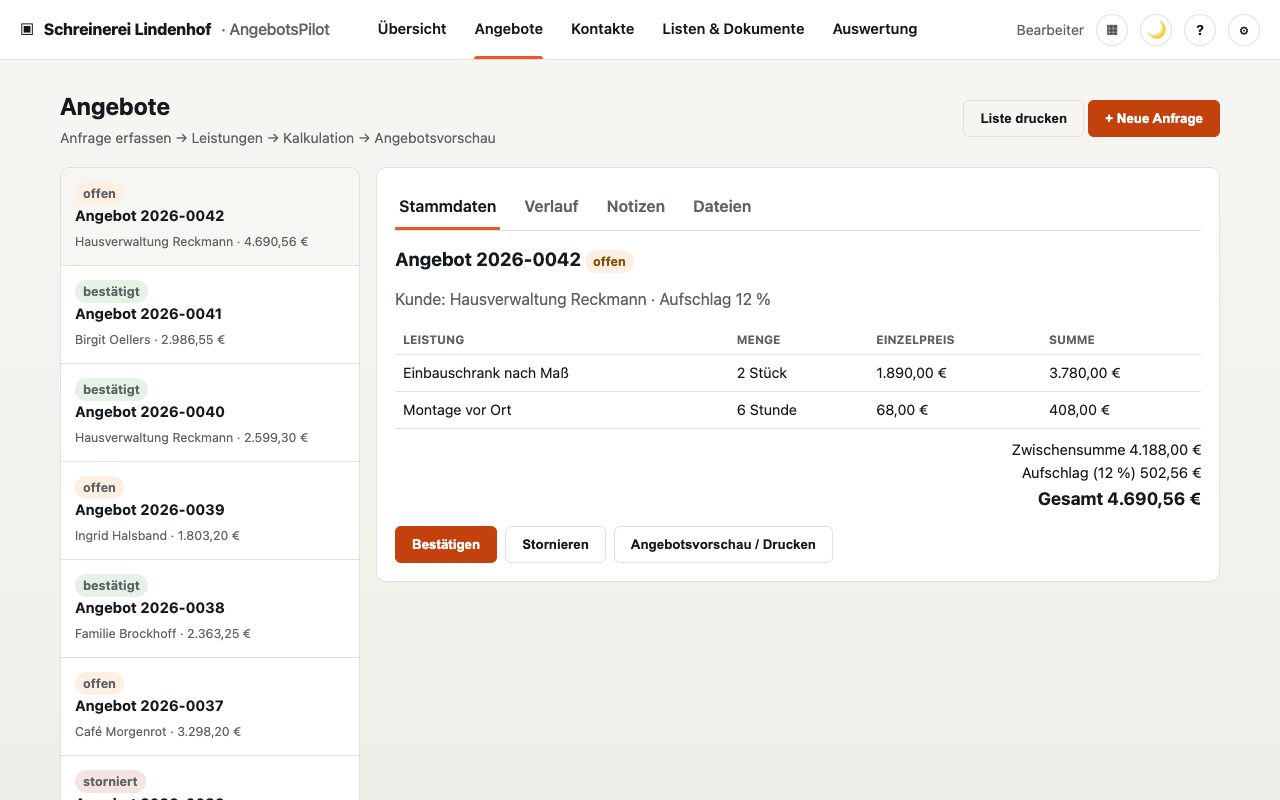Click the Zwischensumme 4.188,00 € line
The image size is (1280, 800).
[x=1106, y=450]
